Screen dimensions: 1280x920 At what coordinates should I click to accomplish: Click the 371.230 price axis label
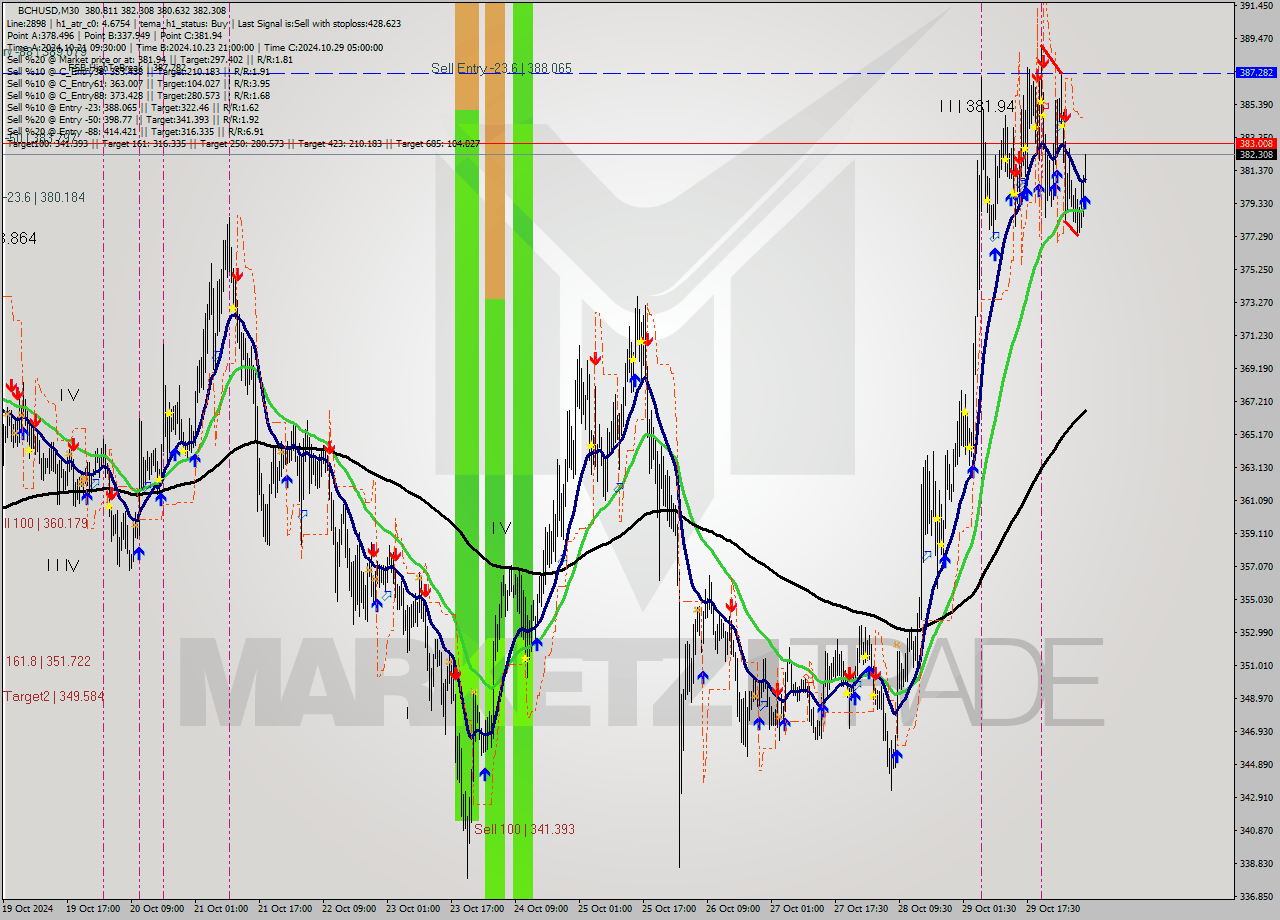(1255, 336)
